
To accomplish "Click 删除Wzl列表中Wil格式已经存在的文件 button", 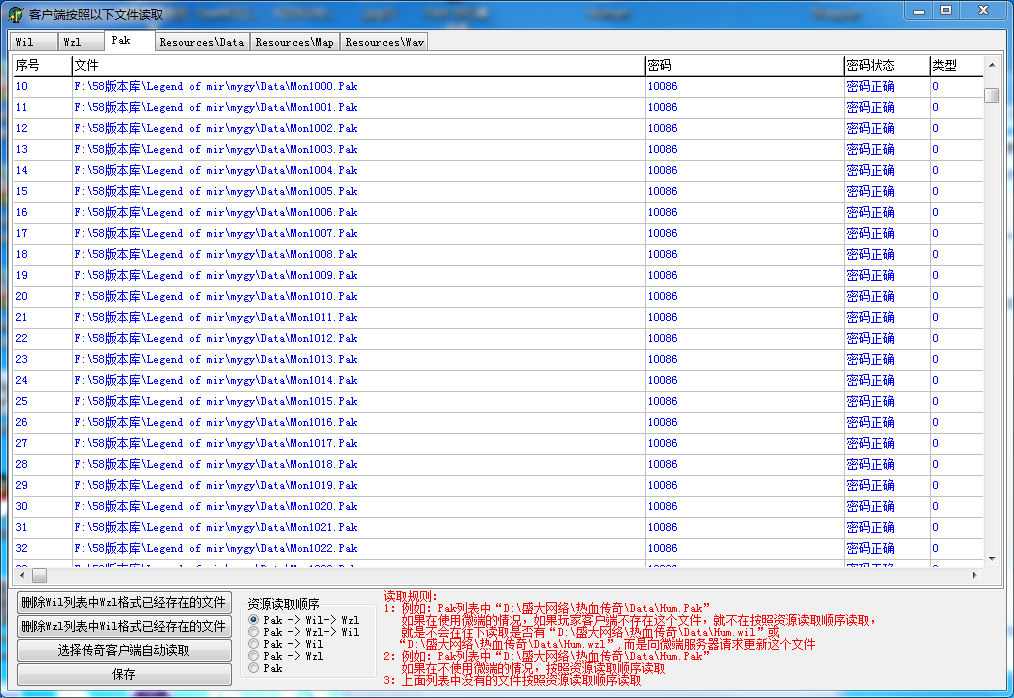I will pyautogui.click(x=124, y=626).
